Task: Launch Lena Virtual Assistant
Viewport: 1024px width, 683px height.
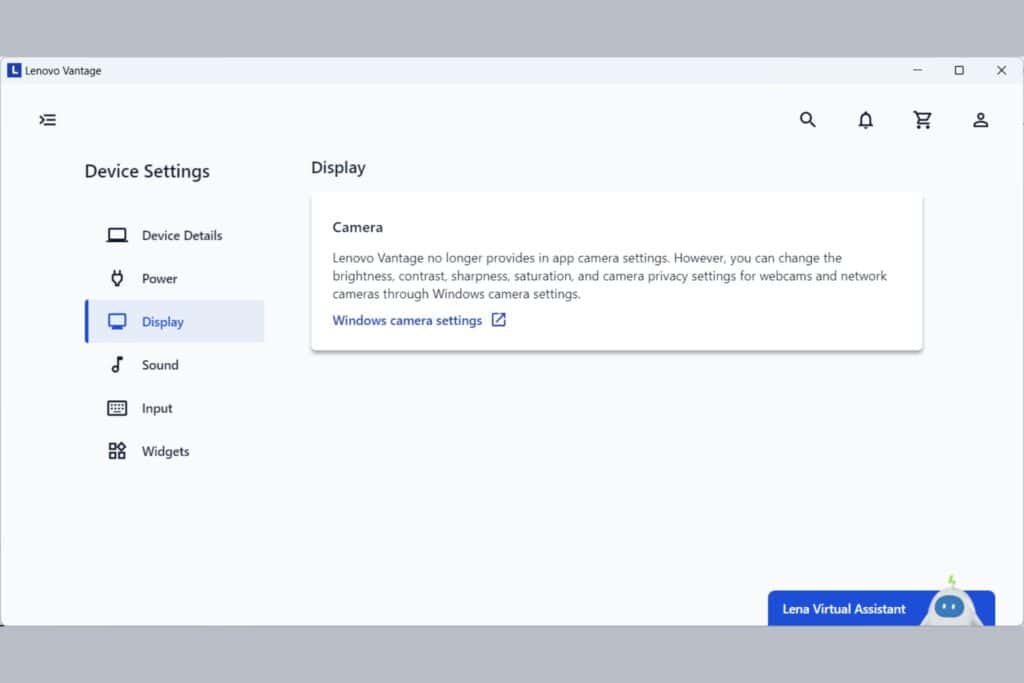Action: click(x=844, y=608)
